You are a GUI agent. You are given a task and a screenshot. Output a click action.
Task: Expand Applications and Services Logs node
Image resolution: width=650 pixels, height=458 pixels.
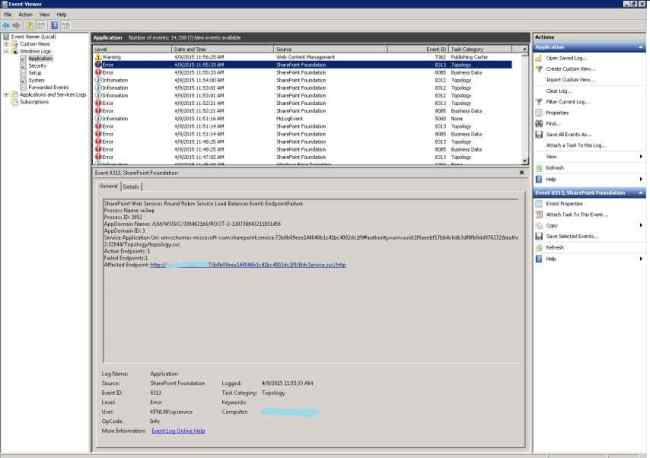tap(7, 95)
